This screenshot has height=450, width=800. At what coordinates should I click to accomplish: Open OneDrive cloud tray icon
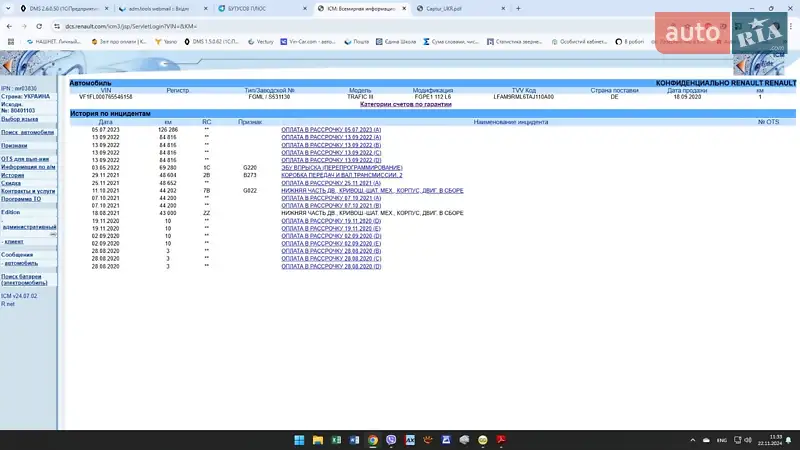[706, 440]
